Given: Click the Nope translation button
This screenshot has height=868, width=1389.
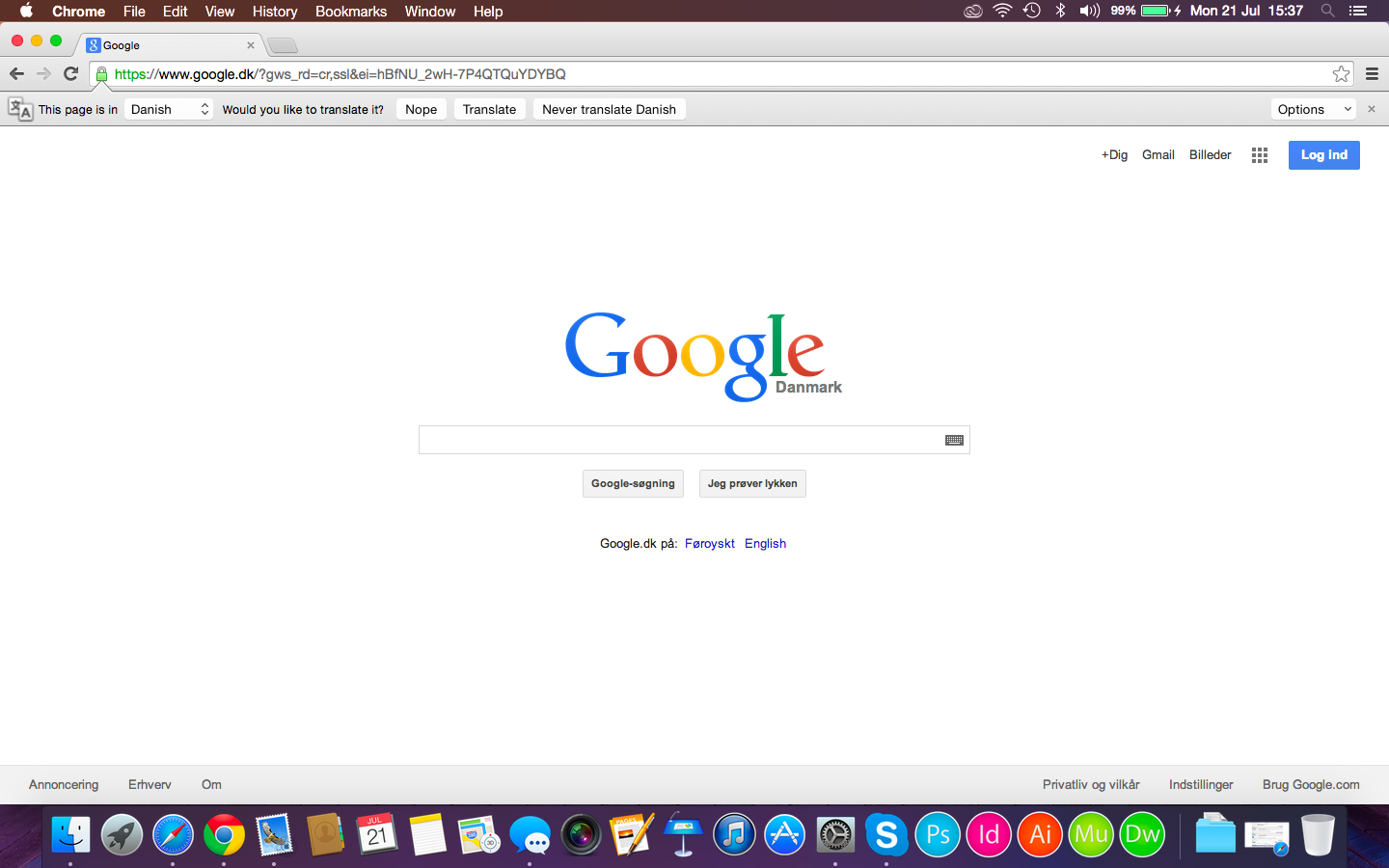Looking at the screenshot, I should click(x=422, y=109).
